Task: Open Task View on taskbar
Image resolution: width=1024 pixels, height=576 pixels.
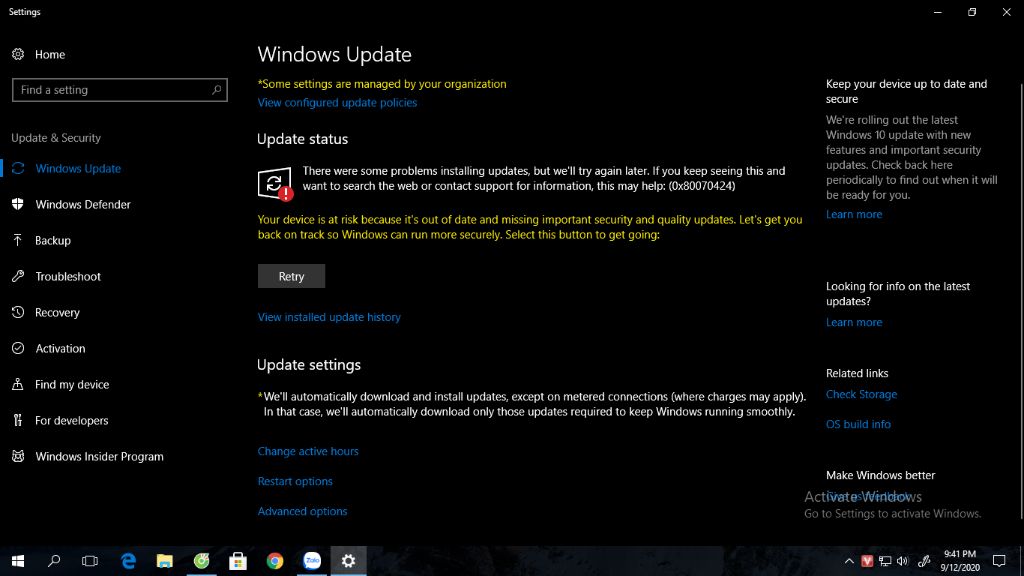Action: pyautogui.click(x=90, y=560)
